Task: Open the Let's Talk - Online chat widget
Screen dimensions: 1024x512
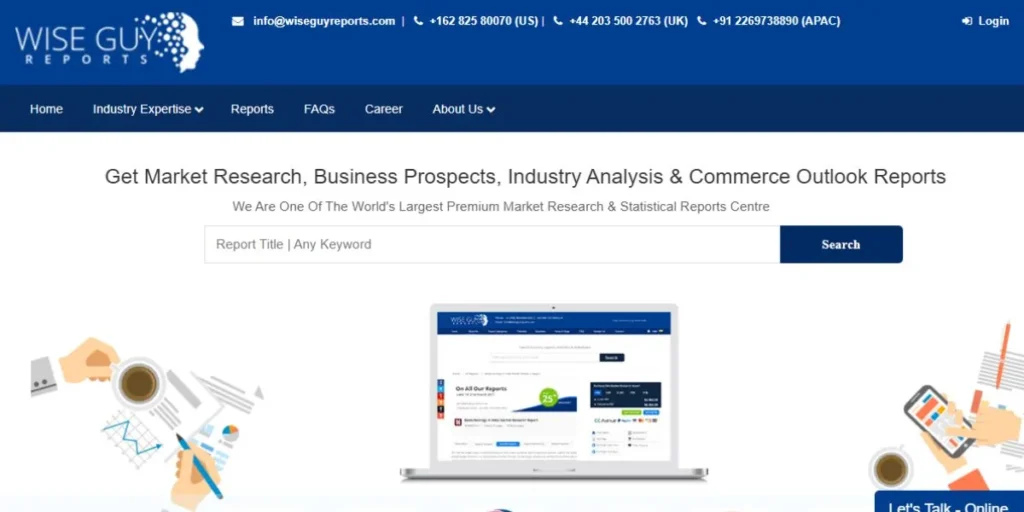Action: pyautogui.click(x=949, y=502)
